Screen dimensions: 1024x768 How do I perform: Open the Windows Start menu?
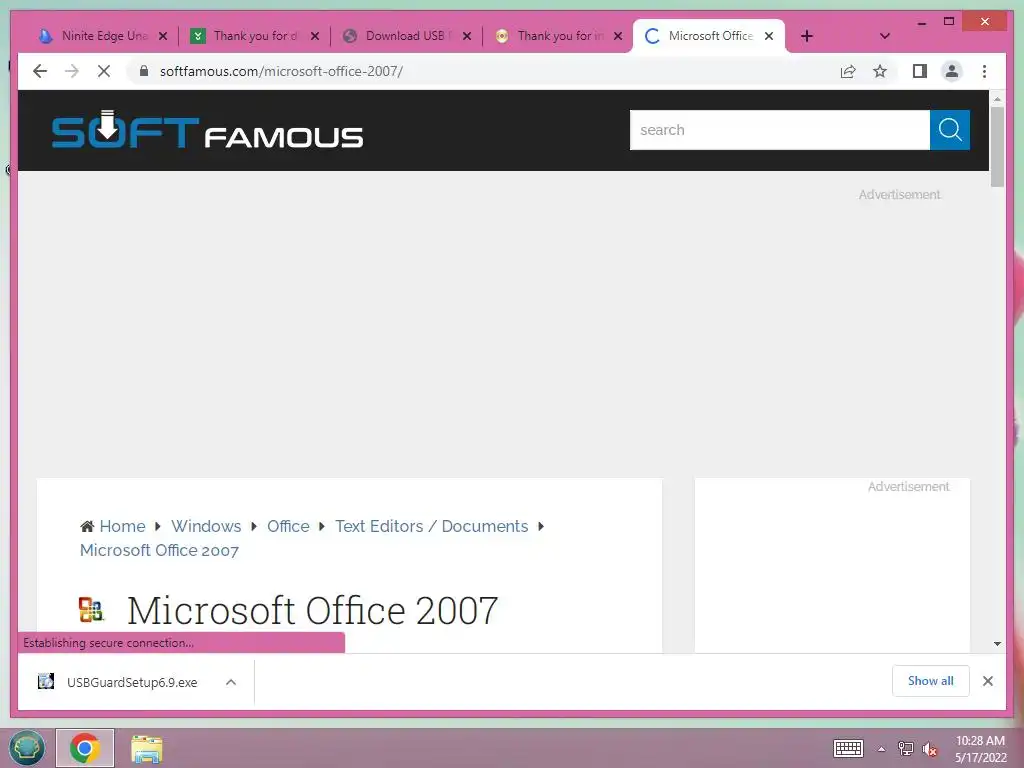pyautogui.click(x=27, y=748)
